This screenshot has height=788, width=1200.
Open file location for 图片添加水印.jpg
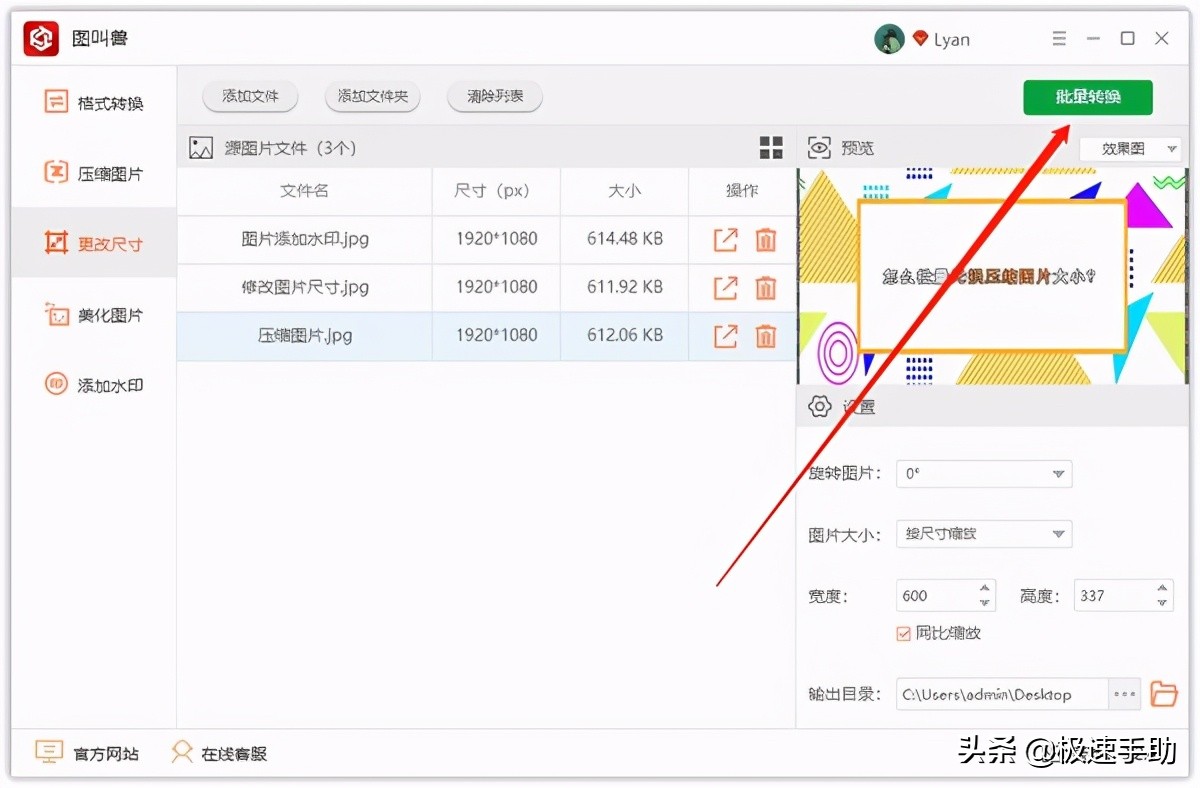pyautogui.click(x=725, y=240)
